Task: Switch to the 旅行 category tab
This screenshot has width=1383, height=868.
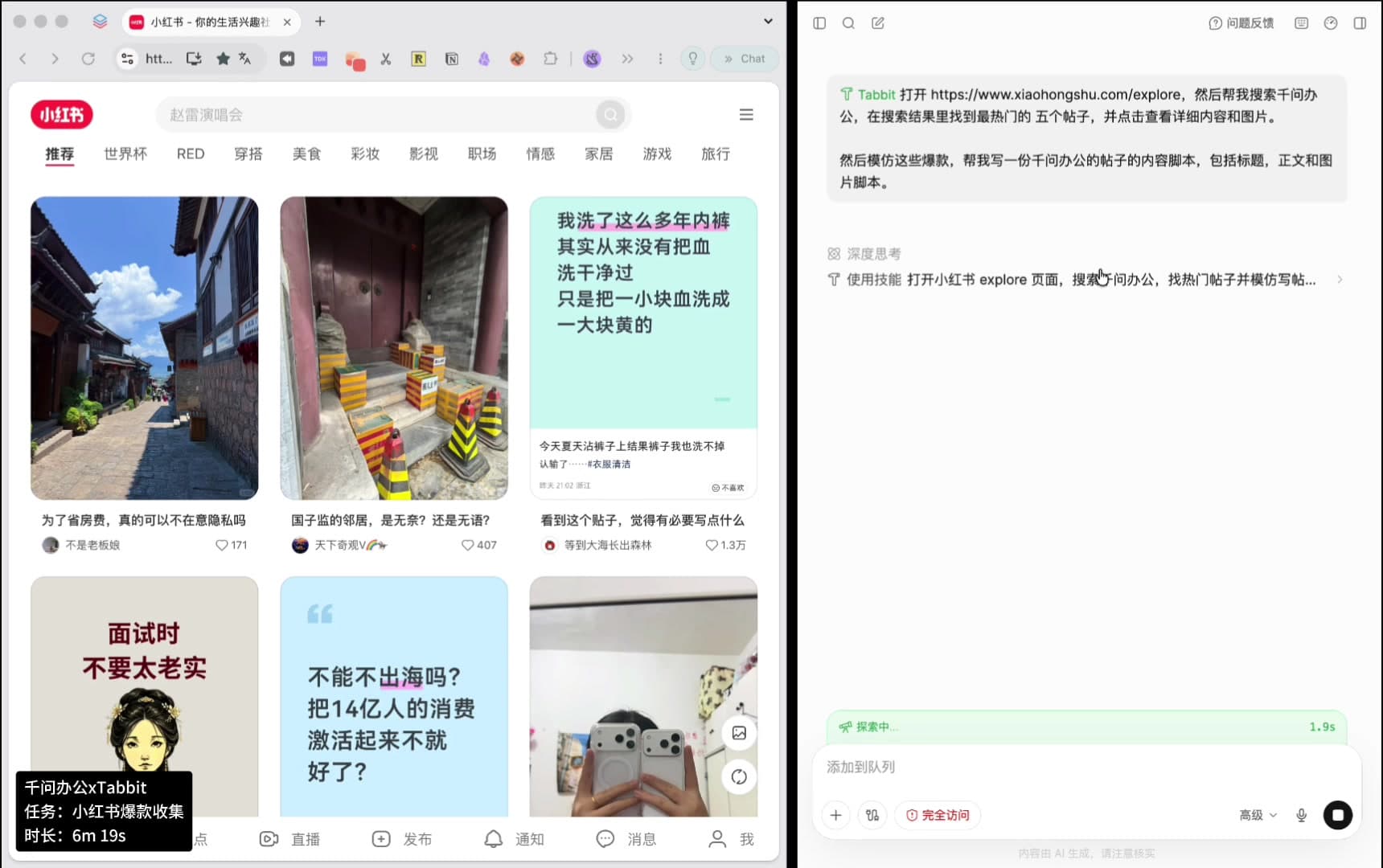Action: (x=716, y=154)
